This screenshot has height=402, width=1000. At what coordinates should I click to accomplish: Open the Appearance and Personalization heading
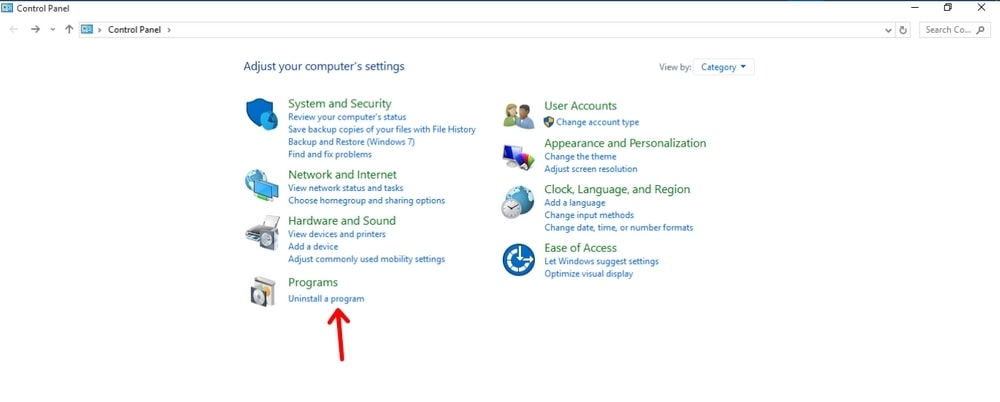(x=625, y=143)
